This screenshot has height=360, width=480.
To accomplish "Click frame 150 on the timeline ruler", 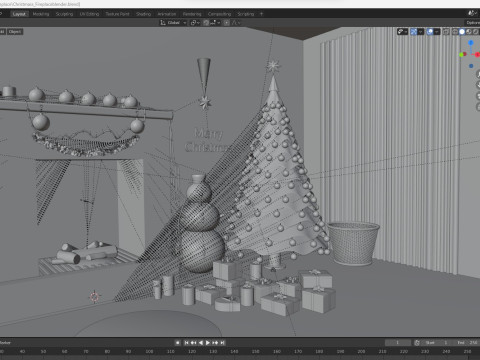I will point(256,351).
